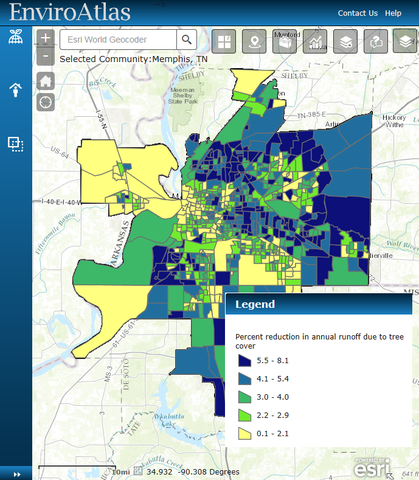419x480 pixels.
Task: Click the 'Fifteenmile Bayou' map label
Action: pos(56,233)
